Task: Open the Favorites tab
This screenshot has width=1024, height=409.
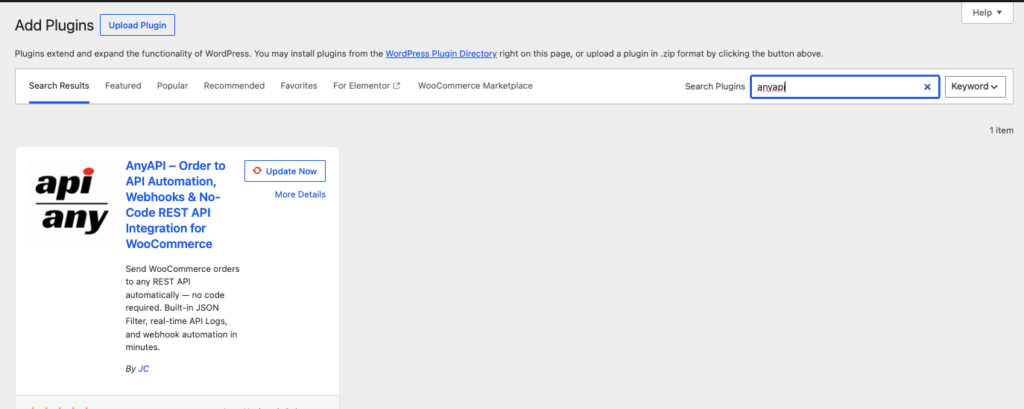Action: pyautogui.click(x=298, y=86)
